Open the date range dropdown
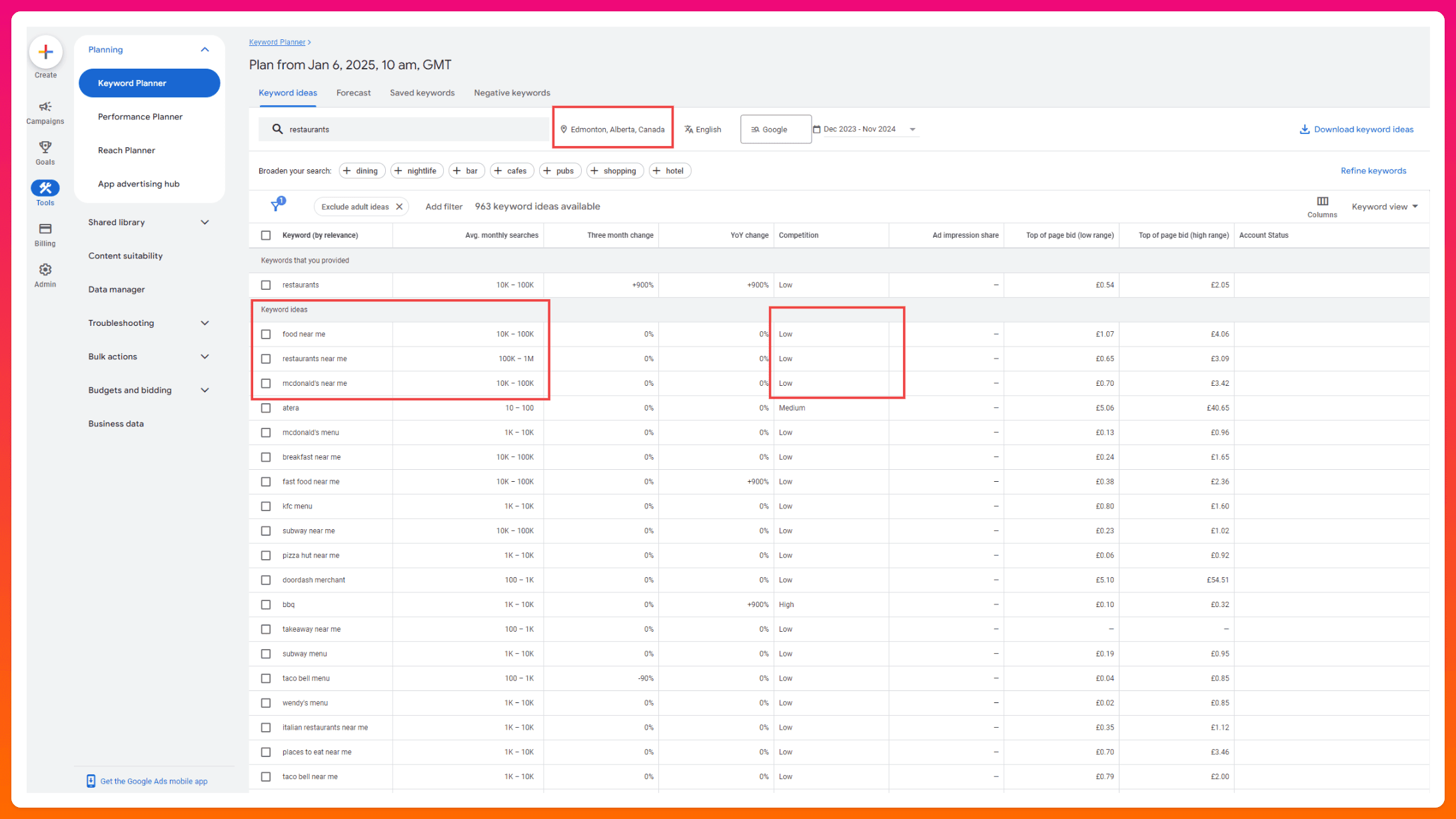 (x=865, y=129)
